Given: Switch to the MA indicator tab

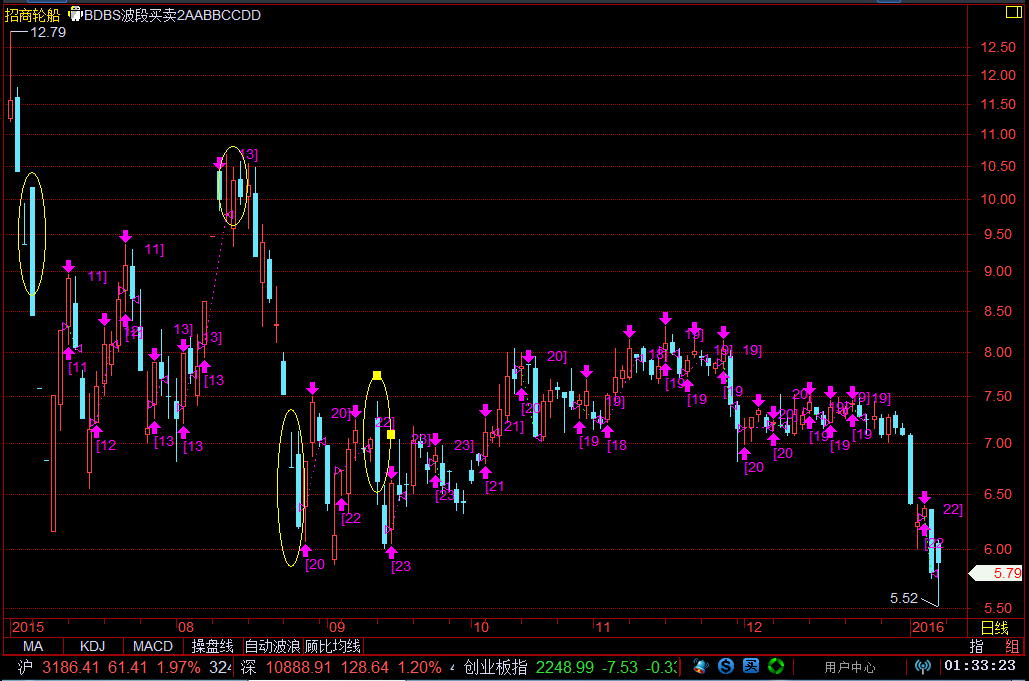Looking at the screenshot, I should coord(33,646).
